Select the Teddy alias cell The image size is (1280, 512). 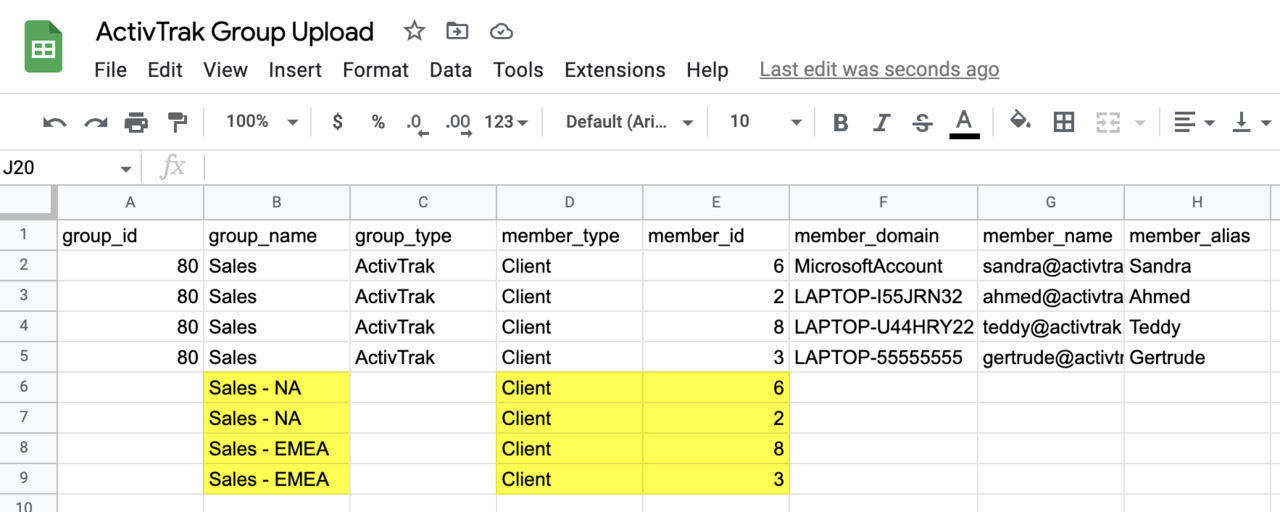(1197, 327)
